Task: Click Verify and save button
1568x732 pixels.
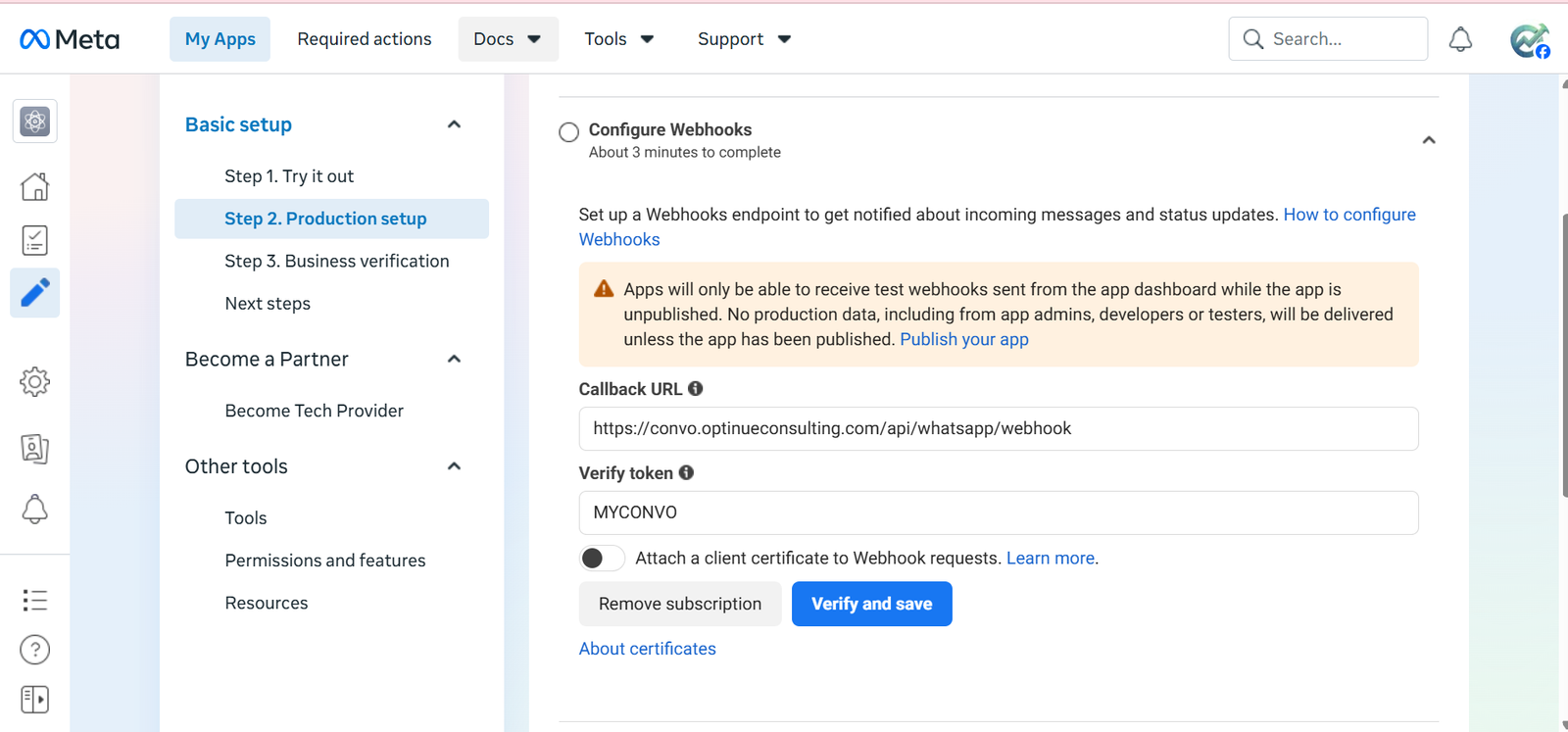Action: tap(872, 604)
